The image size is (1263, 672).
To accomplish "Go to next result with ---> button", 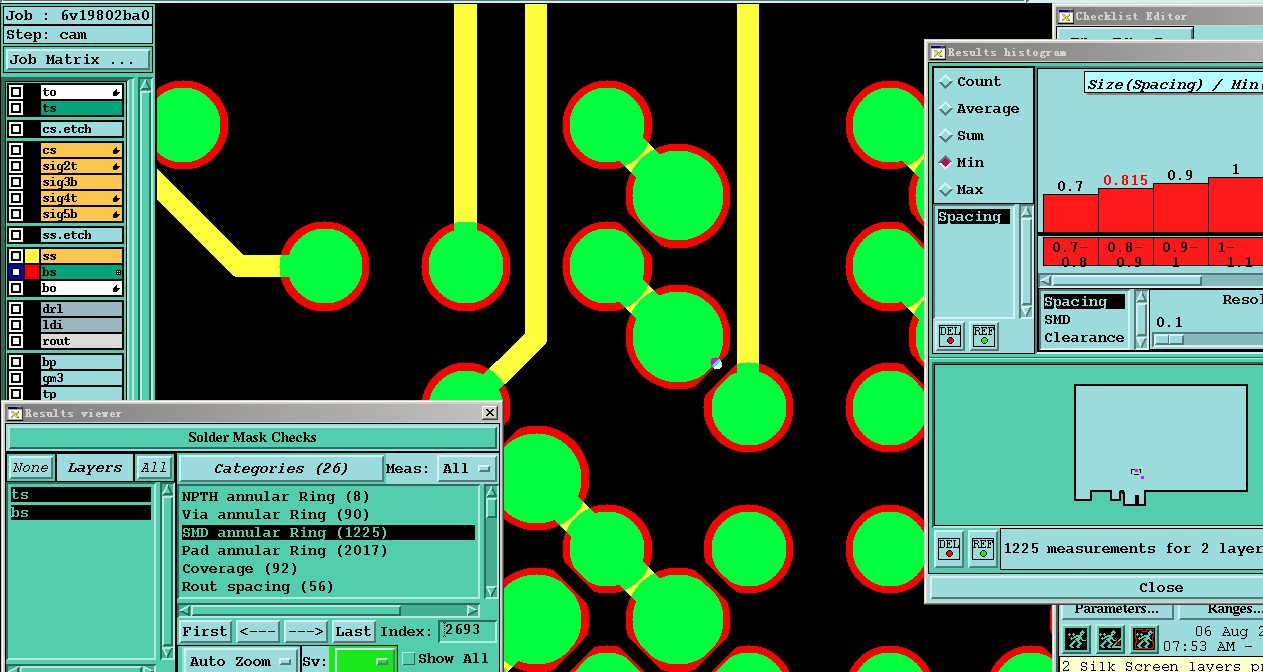I will coord(305,631).
